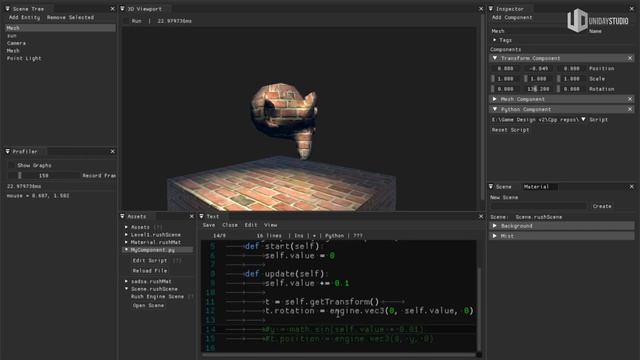
Task: Remove the Mesh Component with its X icon
Action: (x=630, y=99)
